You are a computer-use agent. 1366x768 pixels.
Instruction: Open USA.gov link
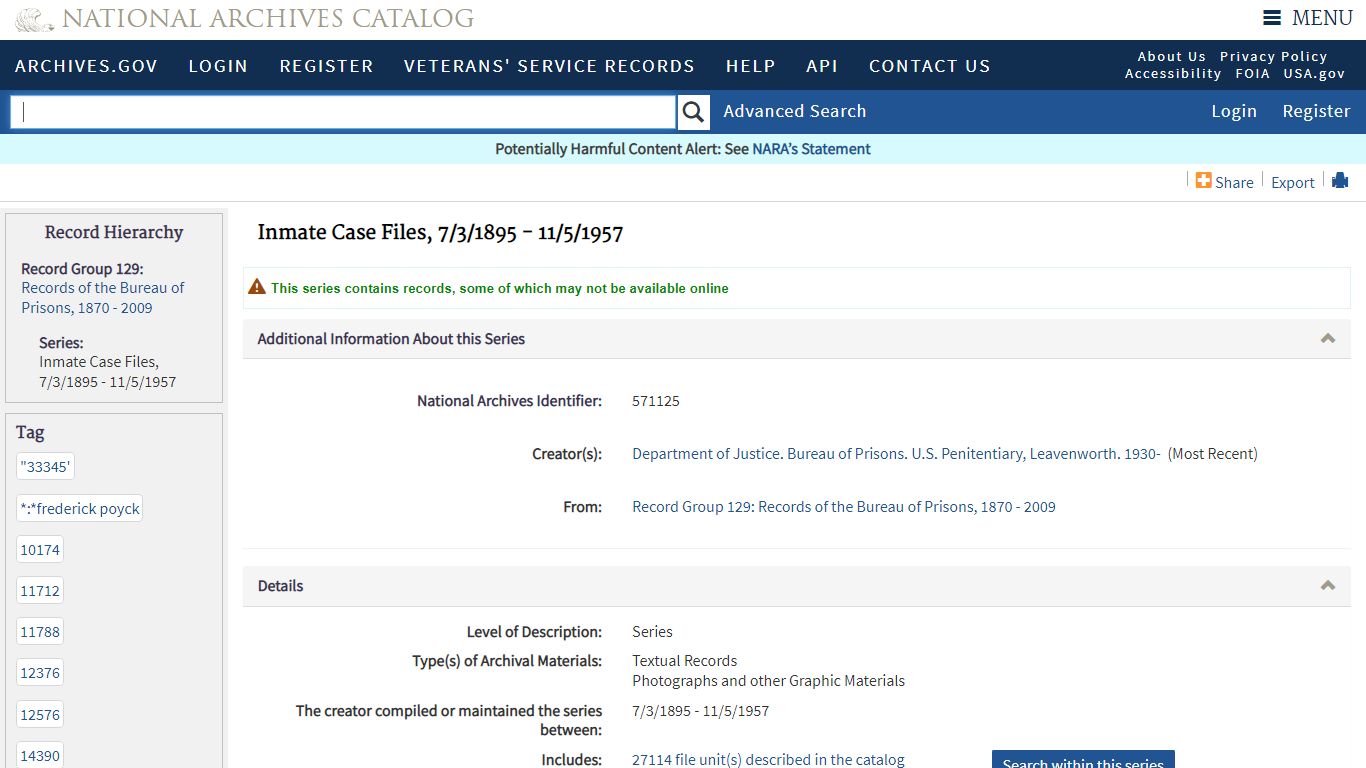click(x=1314, y=74)
